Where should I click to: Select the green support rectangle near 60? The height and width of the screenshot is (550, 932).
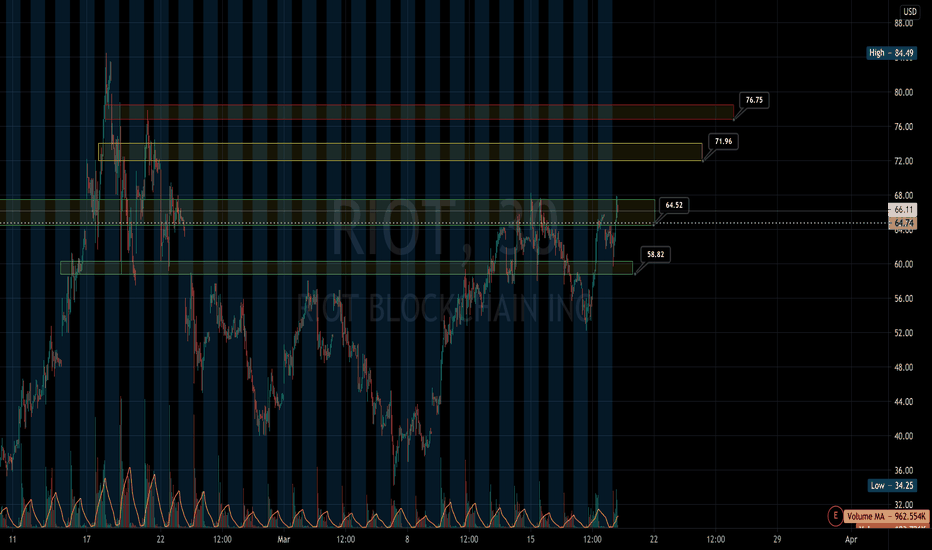347,268
